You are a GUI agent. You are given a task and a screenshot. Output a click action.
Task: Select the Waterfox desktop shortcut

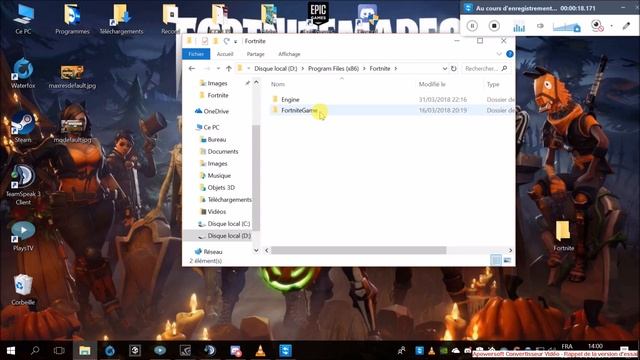pos(23,73)
